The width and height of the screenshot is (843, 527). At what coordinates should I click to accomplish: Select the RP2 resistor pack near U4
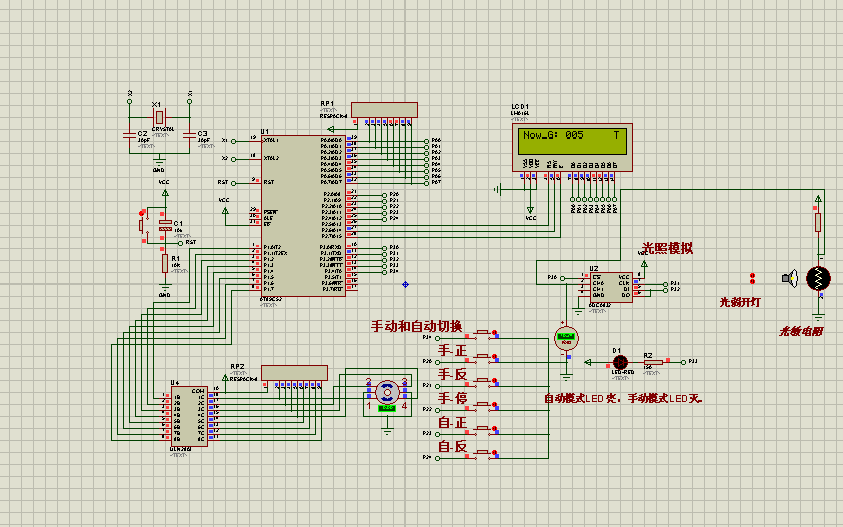294,373
